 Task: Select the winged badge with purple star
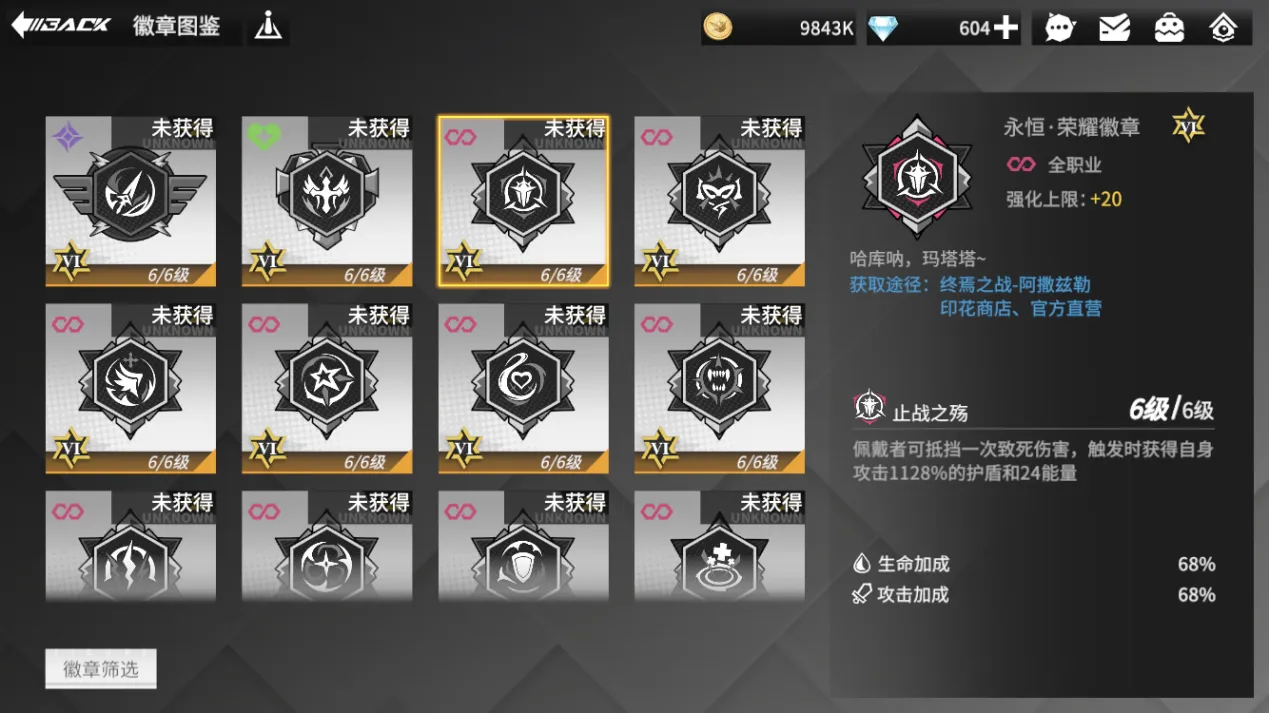pyautogui.click(x=131, y=201)
